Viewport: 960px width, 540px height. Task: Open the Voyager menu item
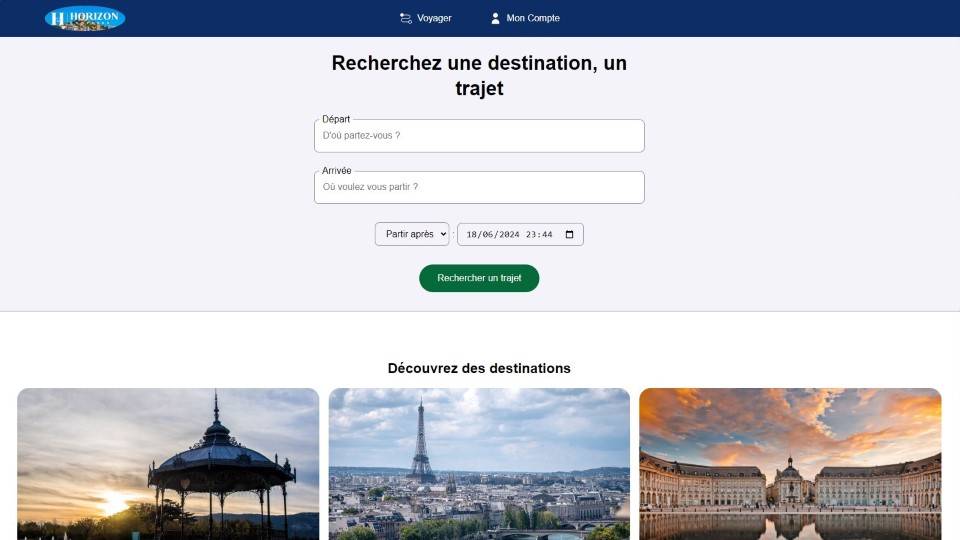point(426,18)
